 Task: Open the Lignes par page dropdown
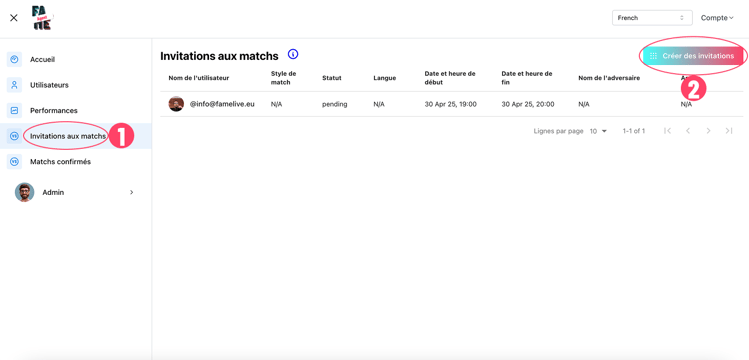coord(598,131)
